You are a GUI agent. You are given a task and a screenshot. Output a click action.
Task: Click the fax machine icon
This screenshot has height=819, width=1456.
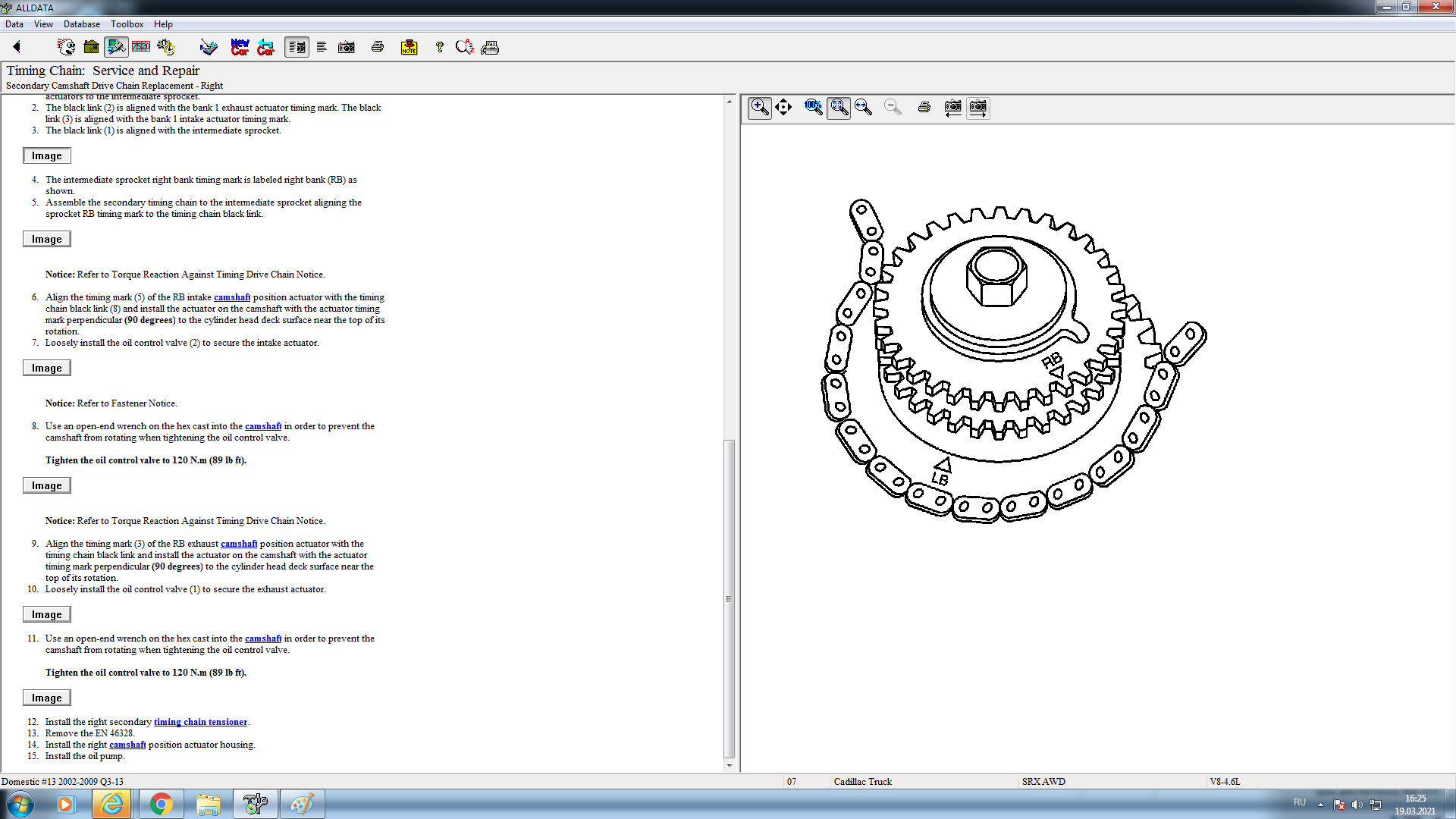(490, 47)
